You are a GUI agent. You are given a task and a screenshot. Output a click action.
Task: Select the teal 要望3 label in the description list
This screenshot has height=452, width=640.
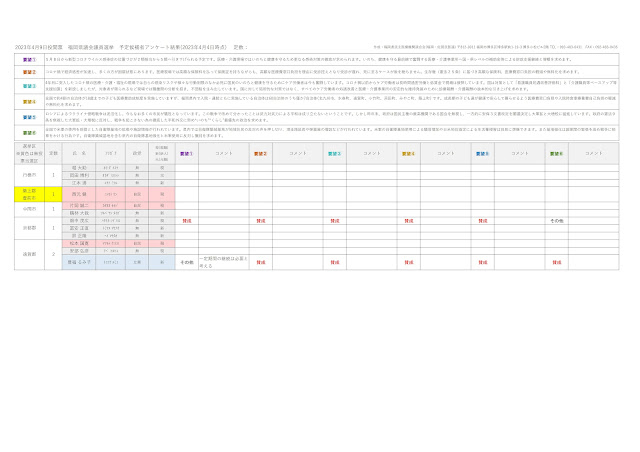pyautogui.click(x=29, y=86)
